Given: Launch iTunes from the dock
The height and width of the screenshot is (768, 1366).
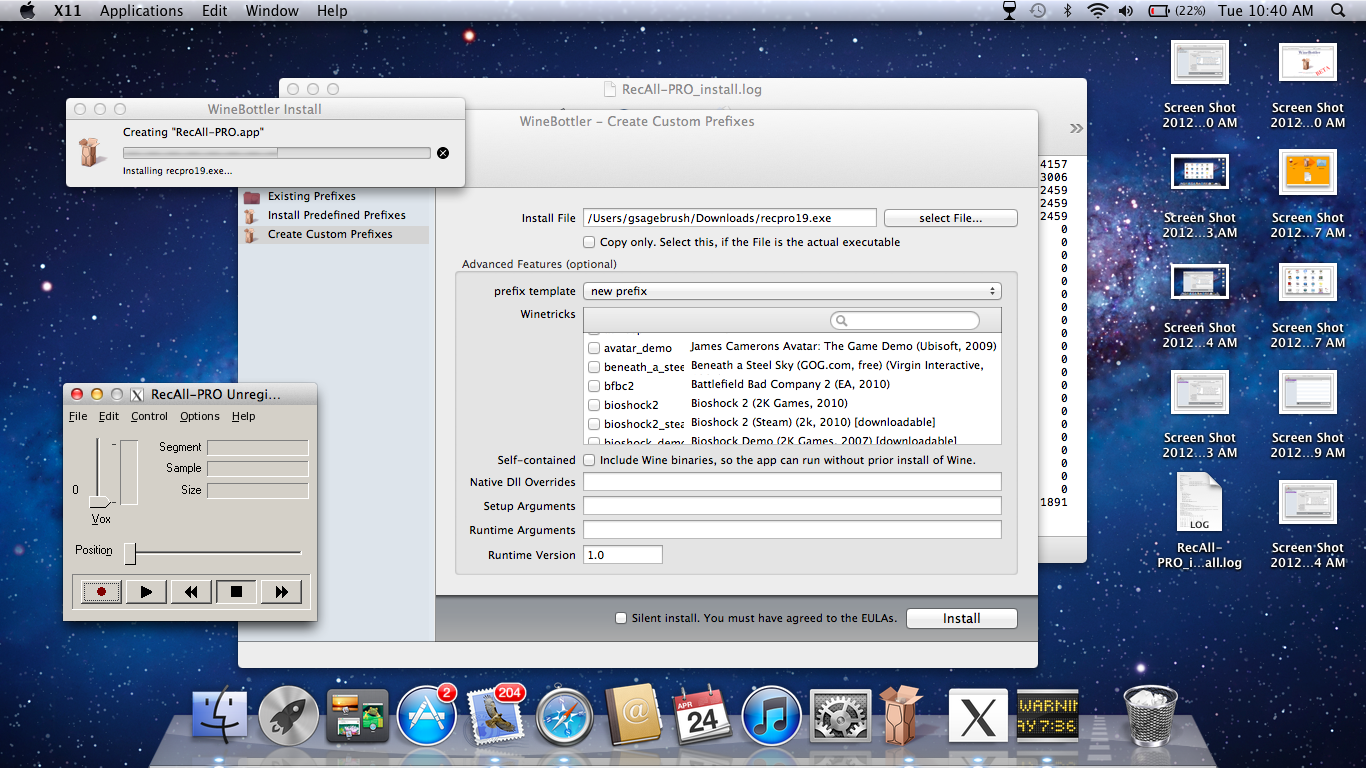Looking at the screenshot, I should pos(771,716).
